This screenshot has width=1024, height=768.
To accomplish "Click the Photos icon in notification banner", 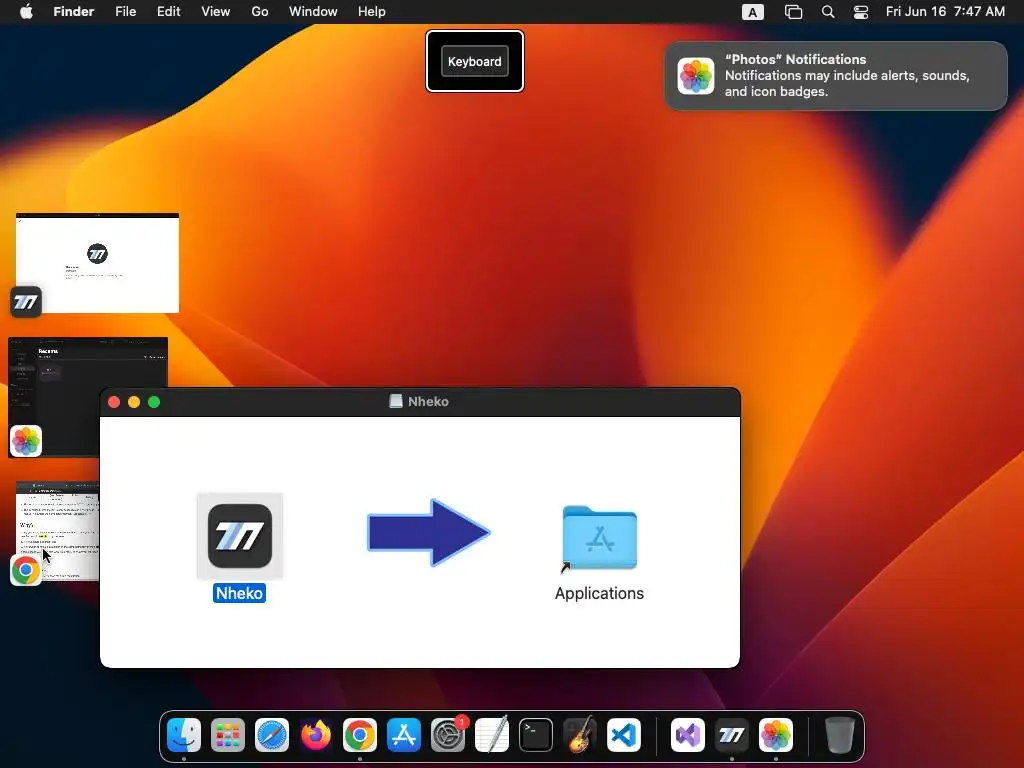I will [x=696, y=76].
